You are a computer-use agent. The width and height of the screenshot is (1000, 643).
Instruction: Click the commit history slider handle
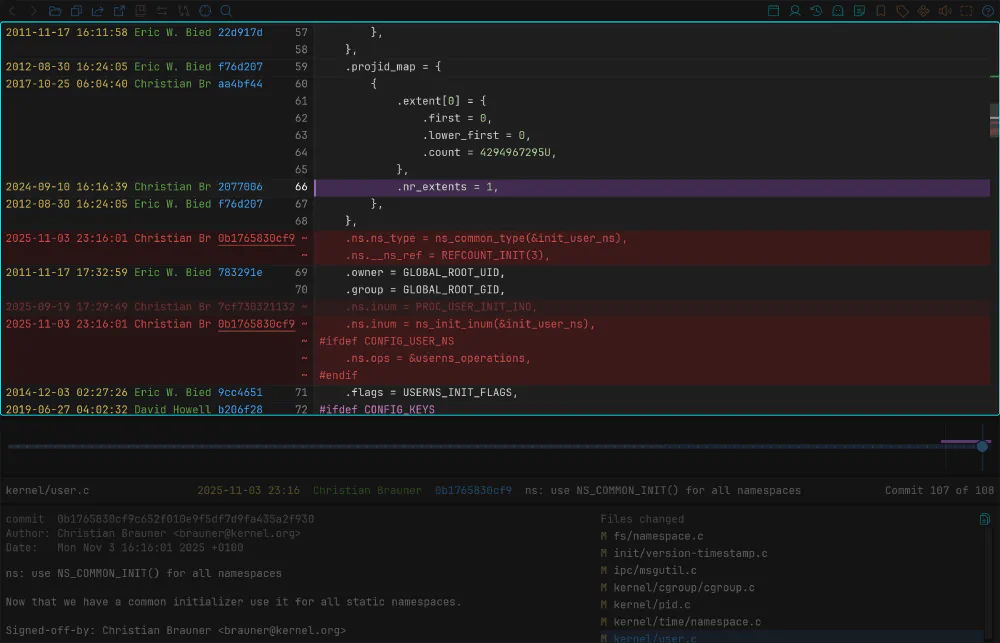982,446
